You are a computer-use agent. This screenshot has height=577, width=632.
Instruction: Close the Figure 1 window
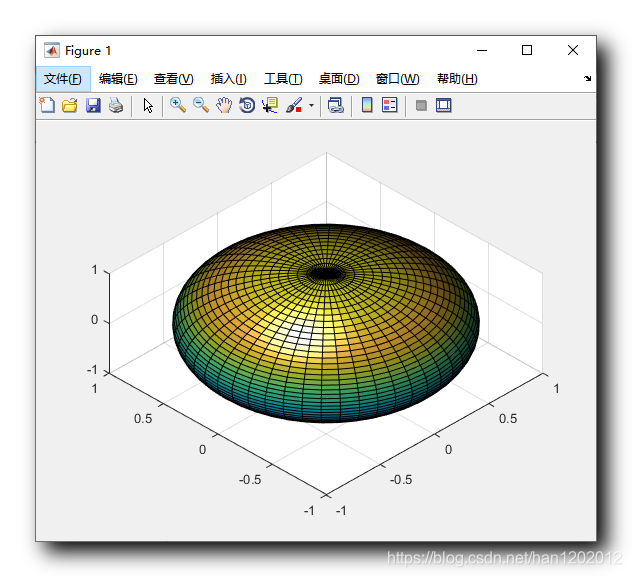point(573,50)
